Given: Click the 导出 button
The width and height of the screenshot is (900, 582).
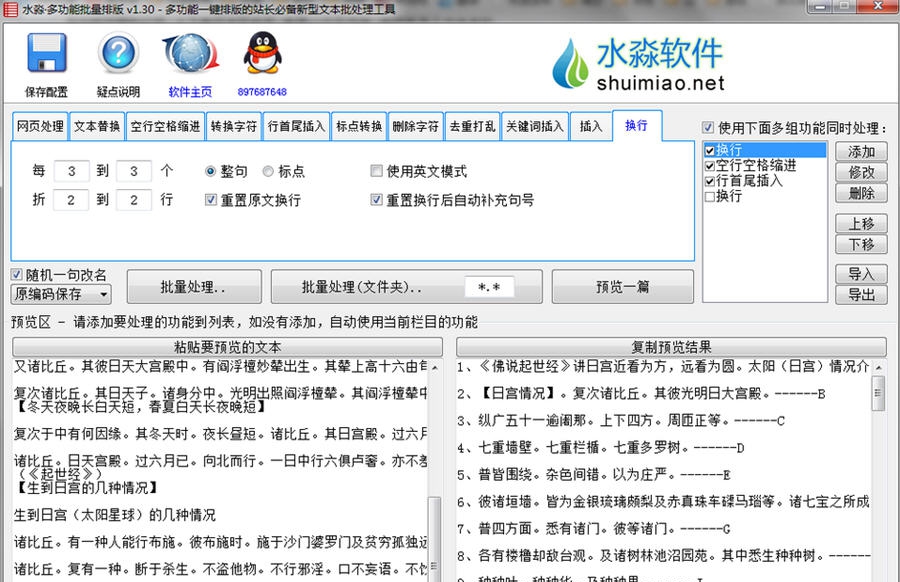Looking at the screenshot, I should 860,295.
